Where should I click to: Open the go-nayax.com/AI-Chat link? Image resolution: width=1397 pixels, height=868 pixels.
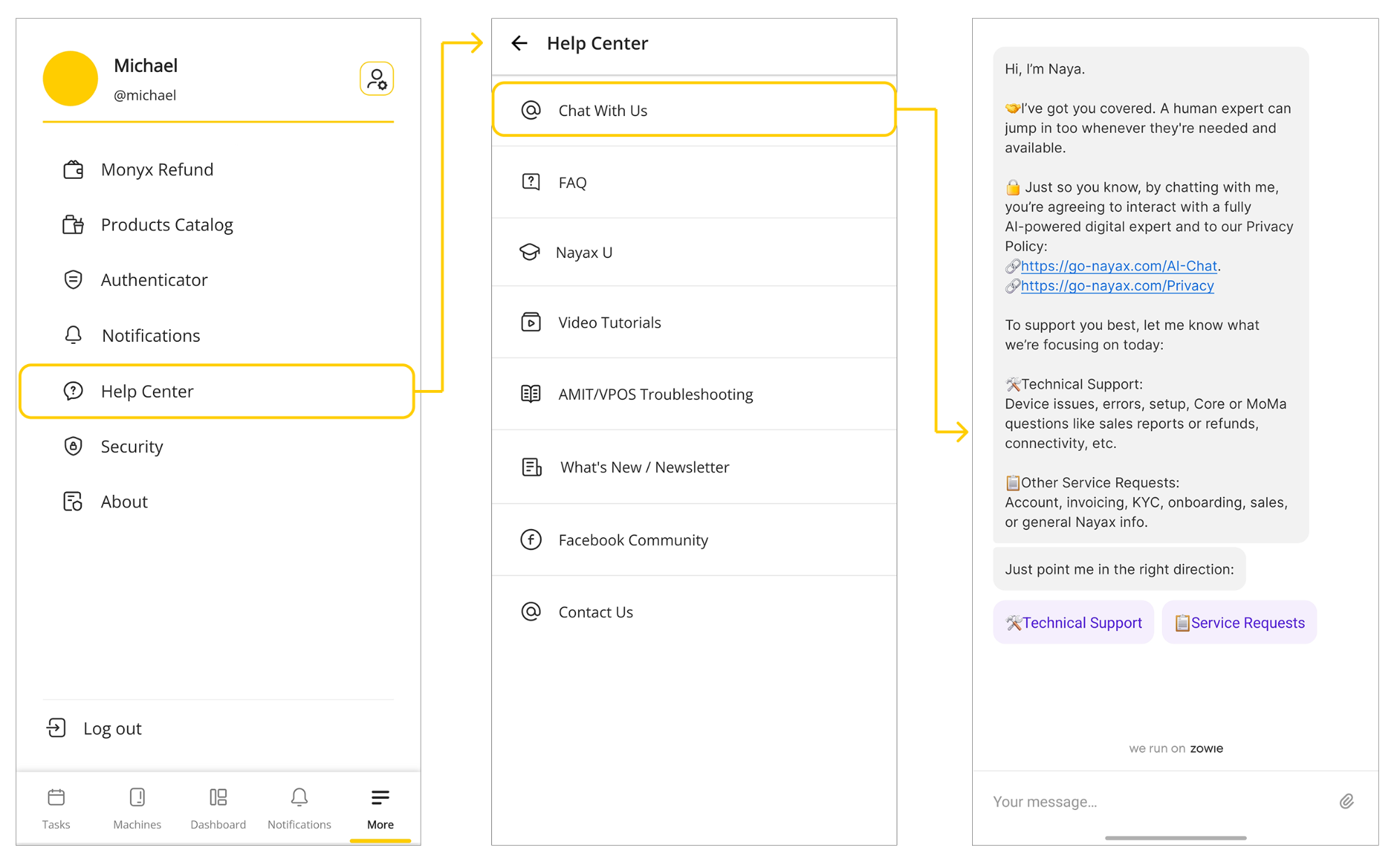coord(1118,266)
